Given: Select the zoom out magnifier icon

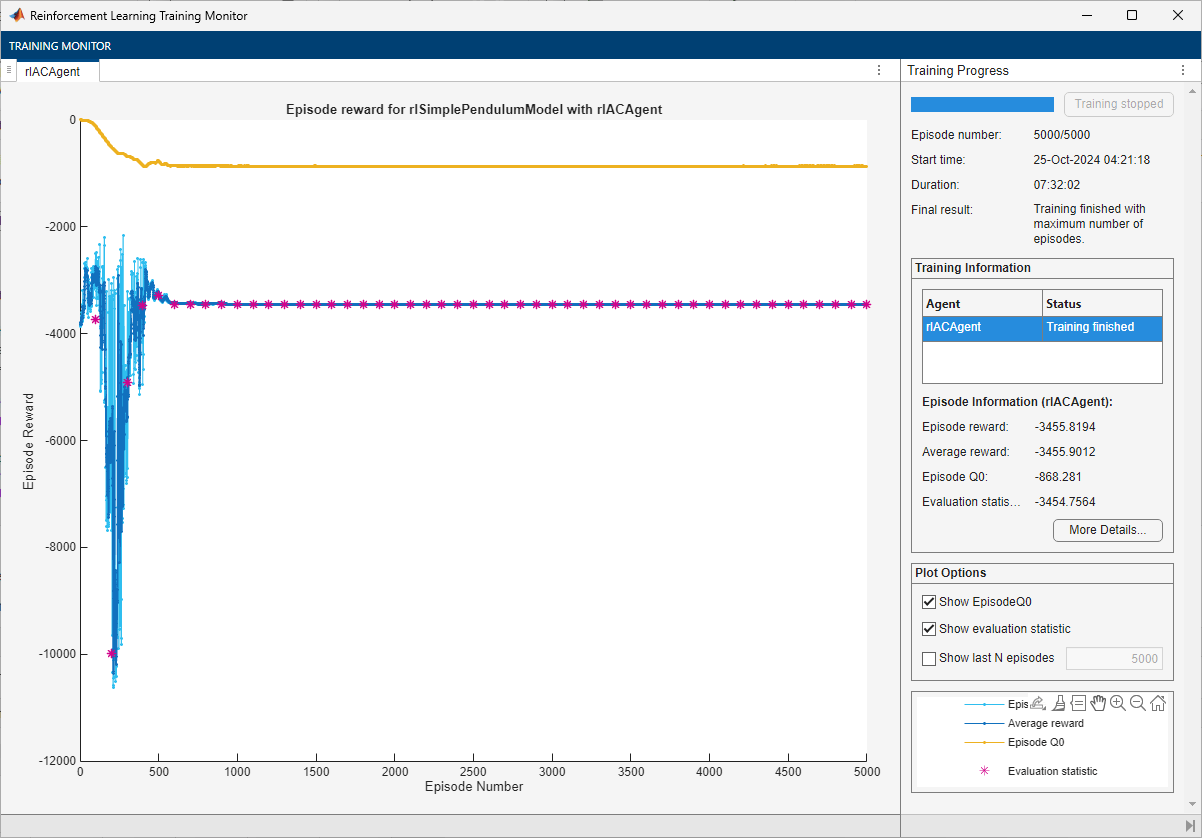Looking at the screenshot, I should coord(1137,703).
